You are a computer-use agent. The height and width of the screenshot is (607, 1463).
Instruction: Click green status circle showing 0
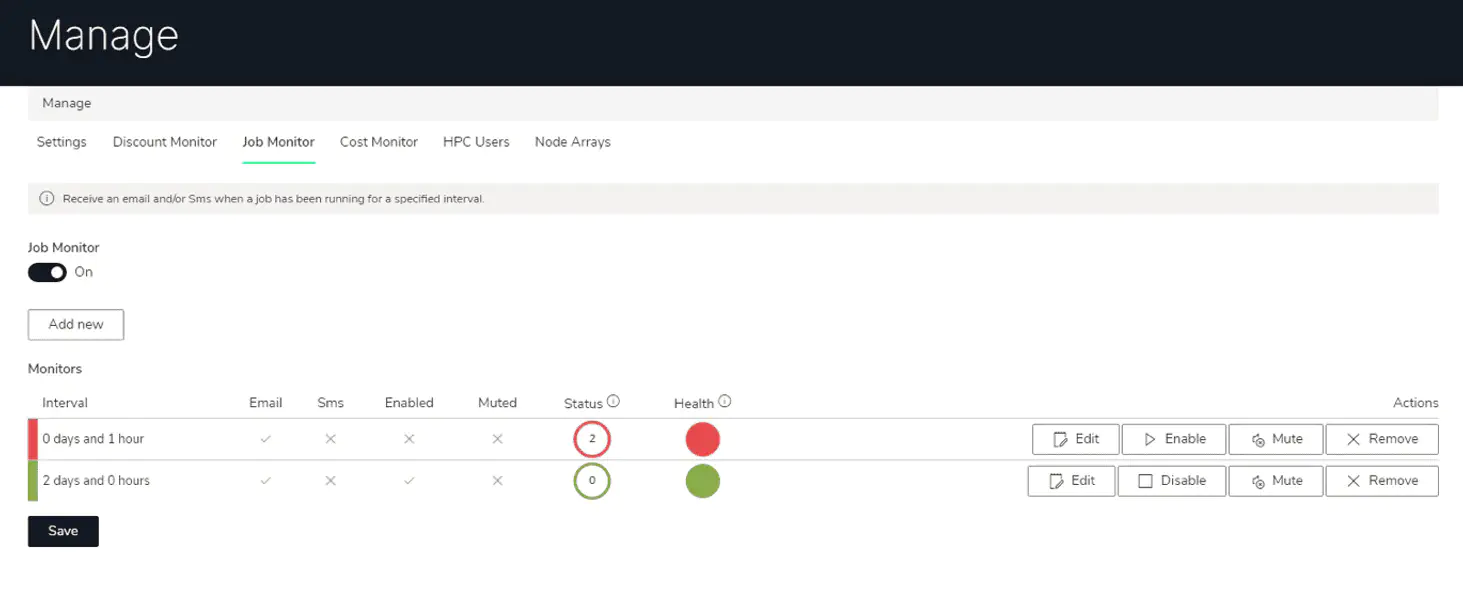592,481
